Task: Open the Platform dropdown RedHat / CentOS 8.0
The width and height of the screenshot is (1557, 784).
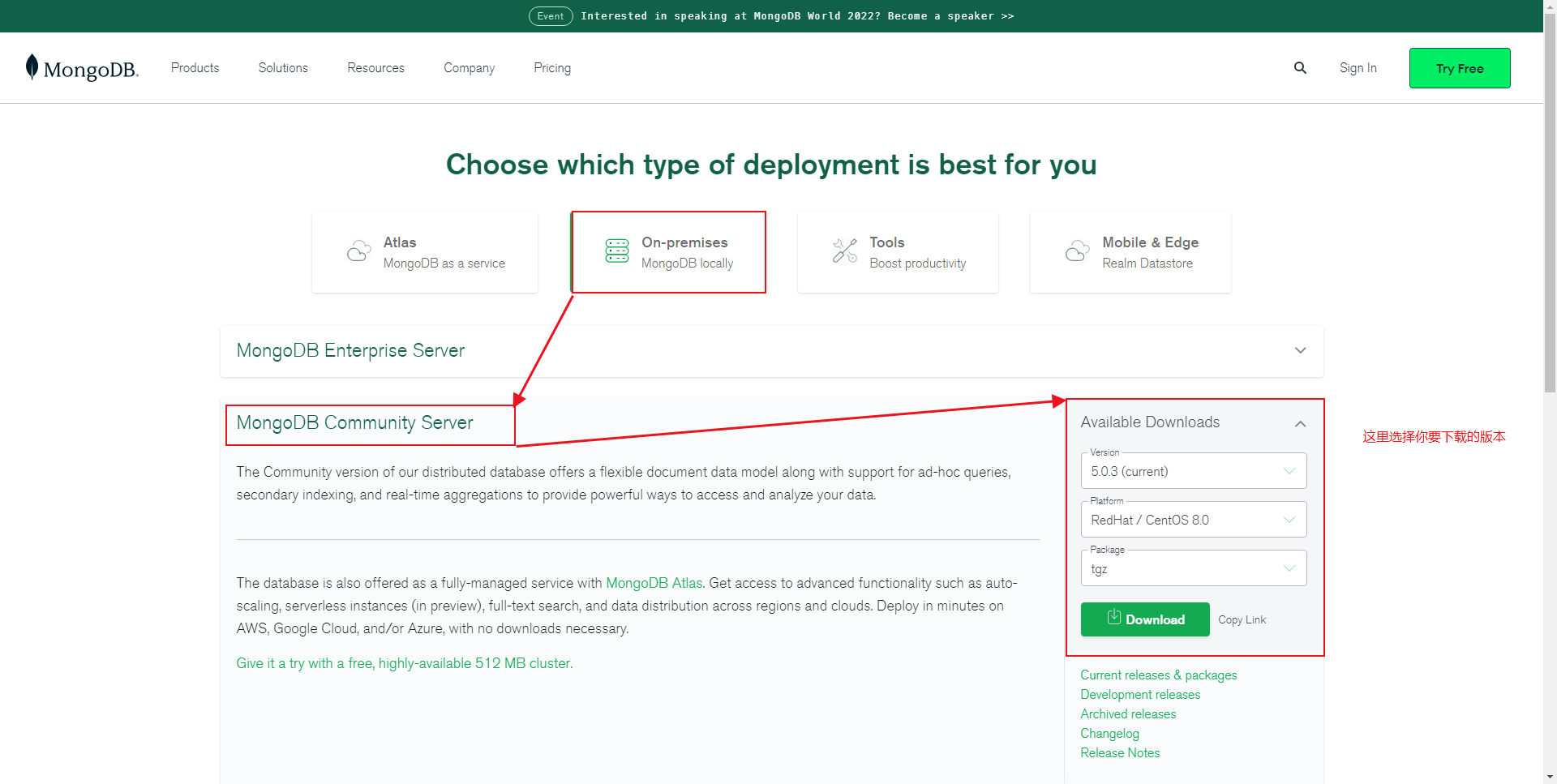Action: (1193, 520)
